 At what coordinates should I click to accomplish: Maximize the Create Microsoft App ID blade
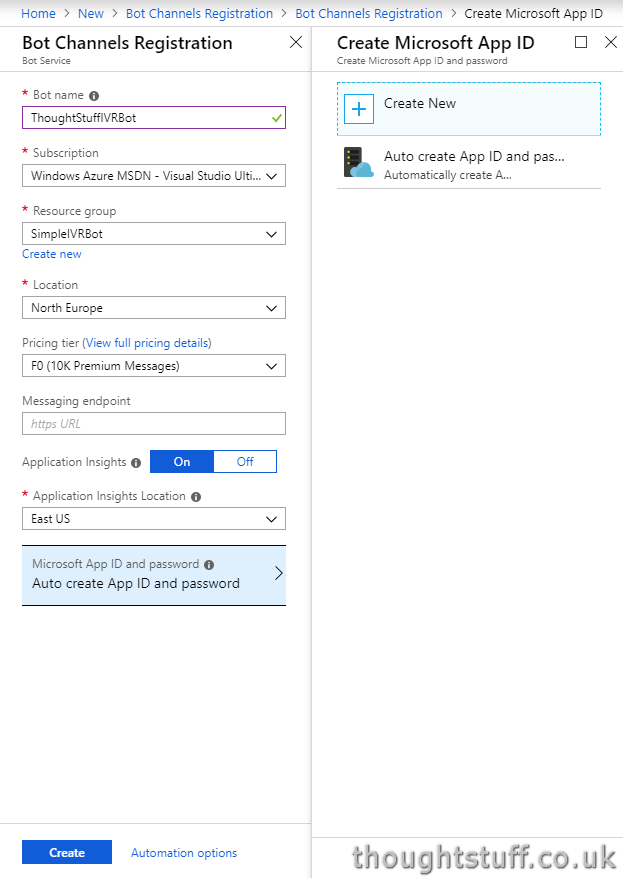581,42
